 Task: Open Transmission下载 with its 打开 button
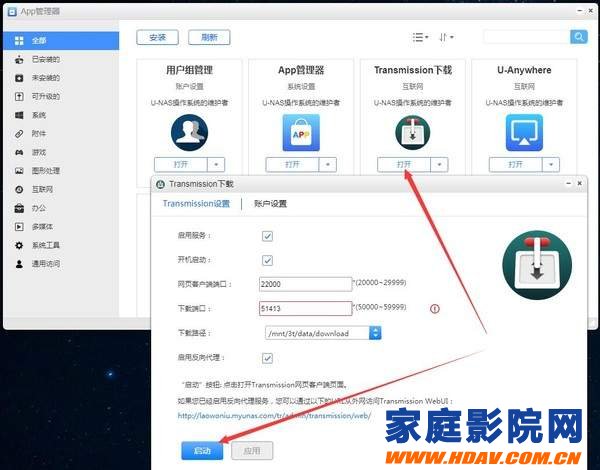(404, 165)
